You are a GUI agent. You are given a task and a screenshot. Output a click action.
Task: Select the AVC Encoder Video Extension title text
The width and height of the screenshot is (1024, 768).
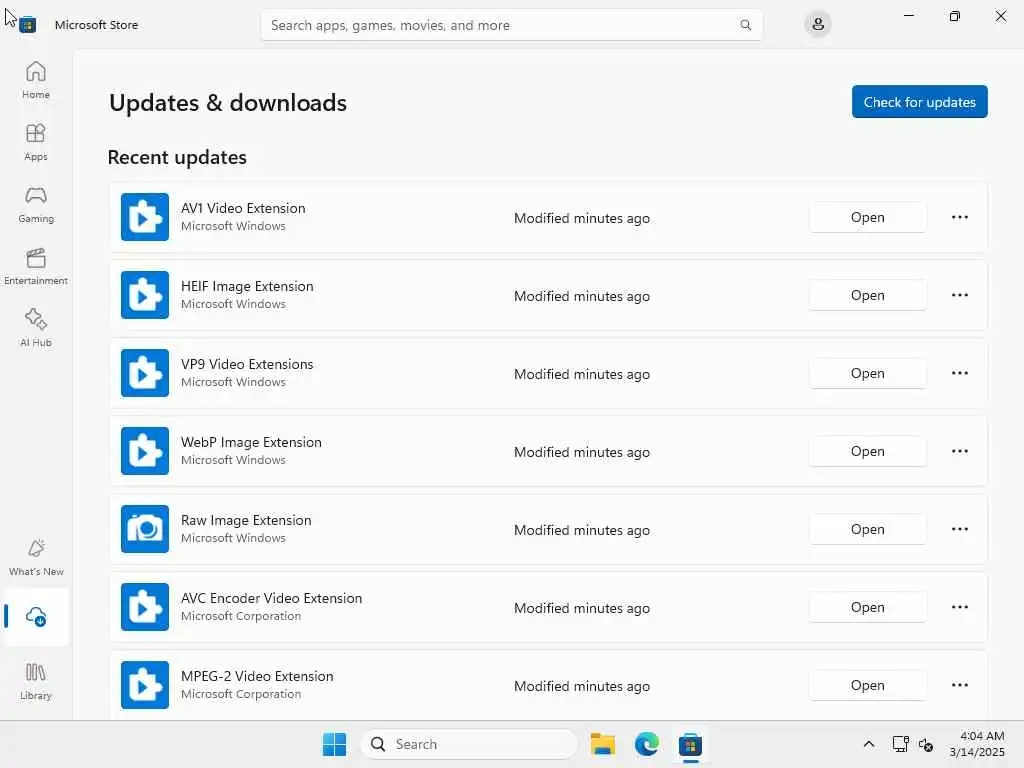tap(271, 598)
